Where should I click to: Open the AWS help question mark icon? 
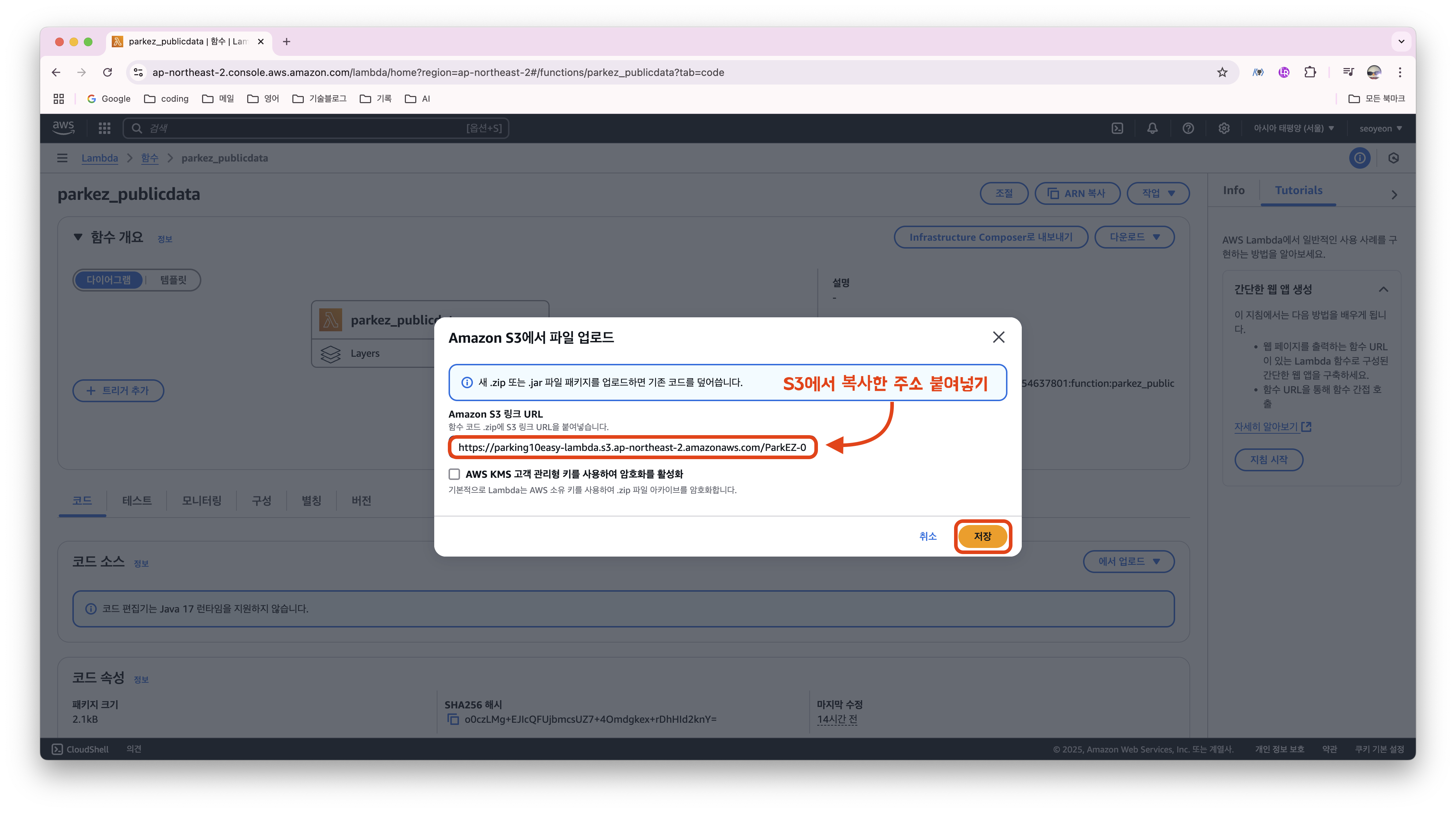(1188, 128)
